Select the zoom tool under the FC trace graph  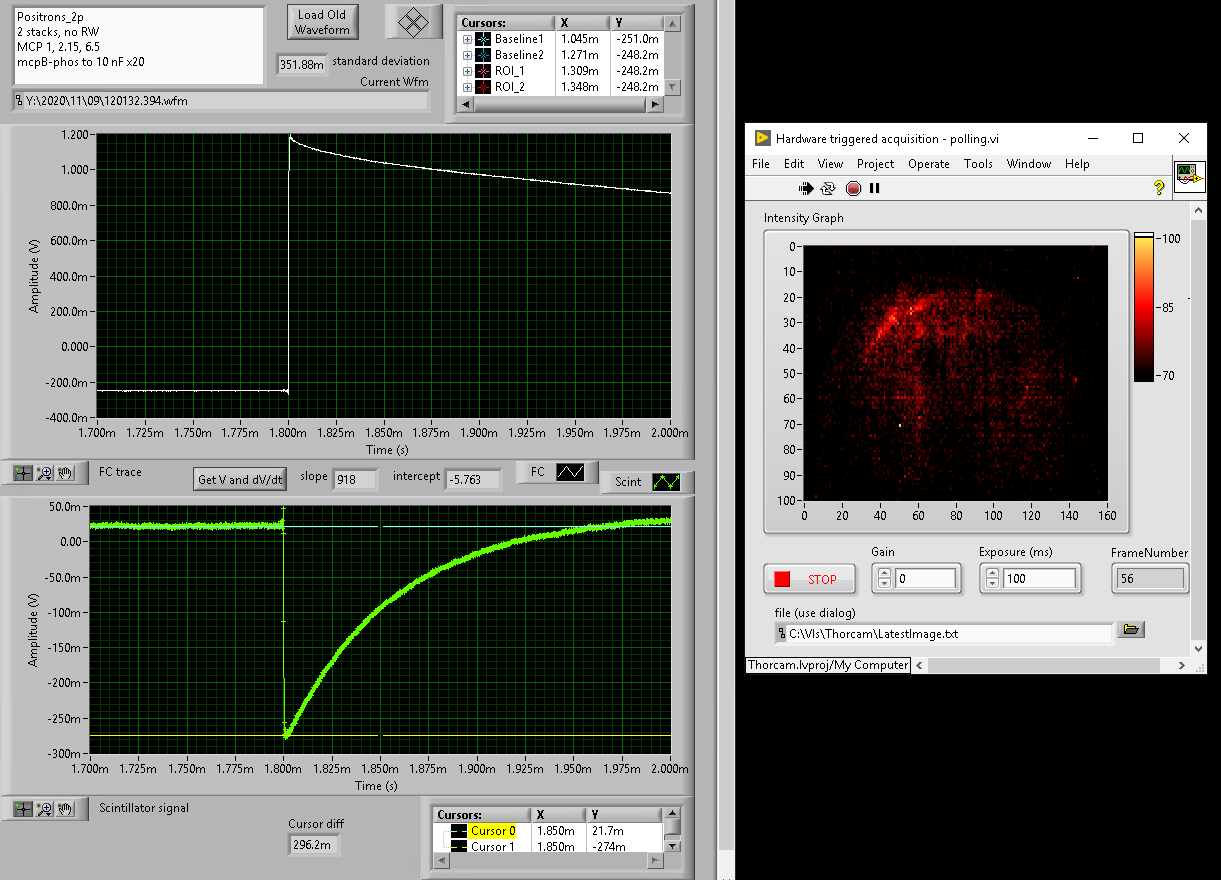tap(43, 473)
